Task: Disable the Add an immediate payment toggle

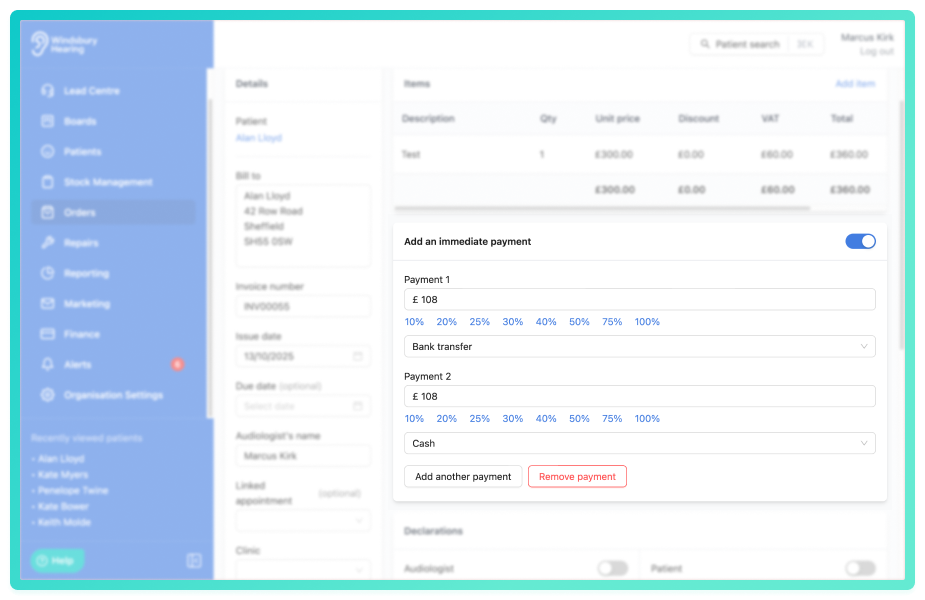Action: pyautogui.click(x=861, y=241)
